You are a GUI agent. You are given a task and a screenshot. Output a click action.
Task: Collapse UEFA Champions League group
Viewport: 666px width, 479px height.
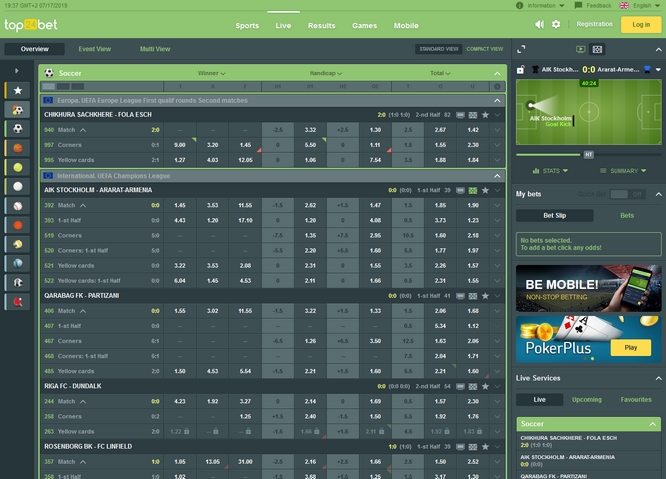pyautogui.click(x=497, y=176)
